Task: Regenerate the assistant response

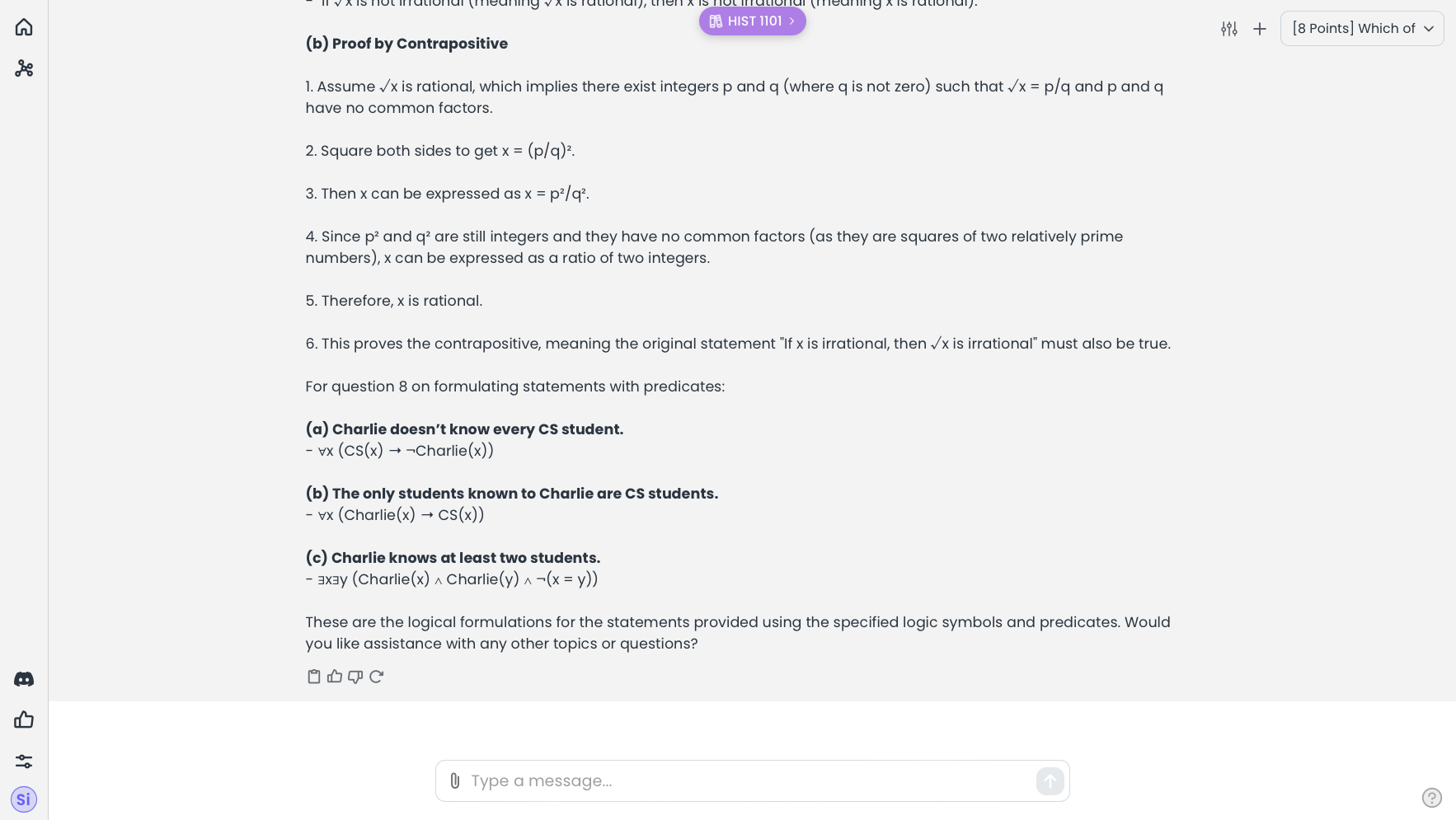Action: tap(377, 677)
